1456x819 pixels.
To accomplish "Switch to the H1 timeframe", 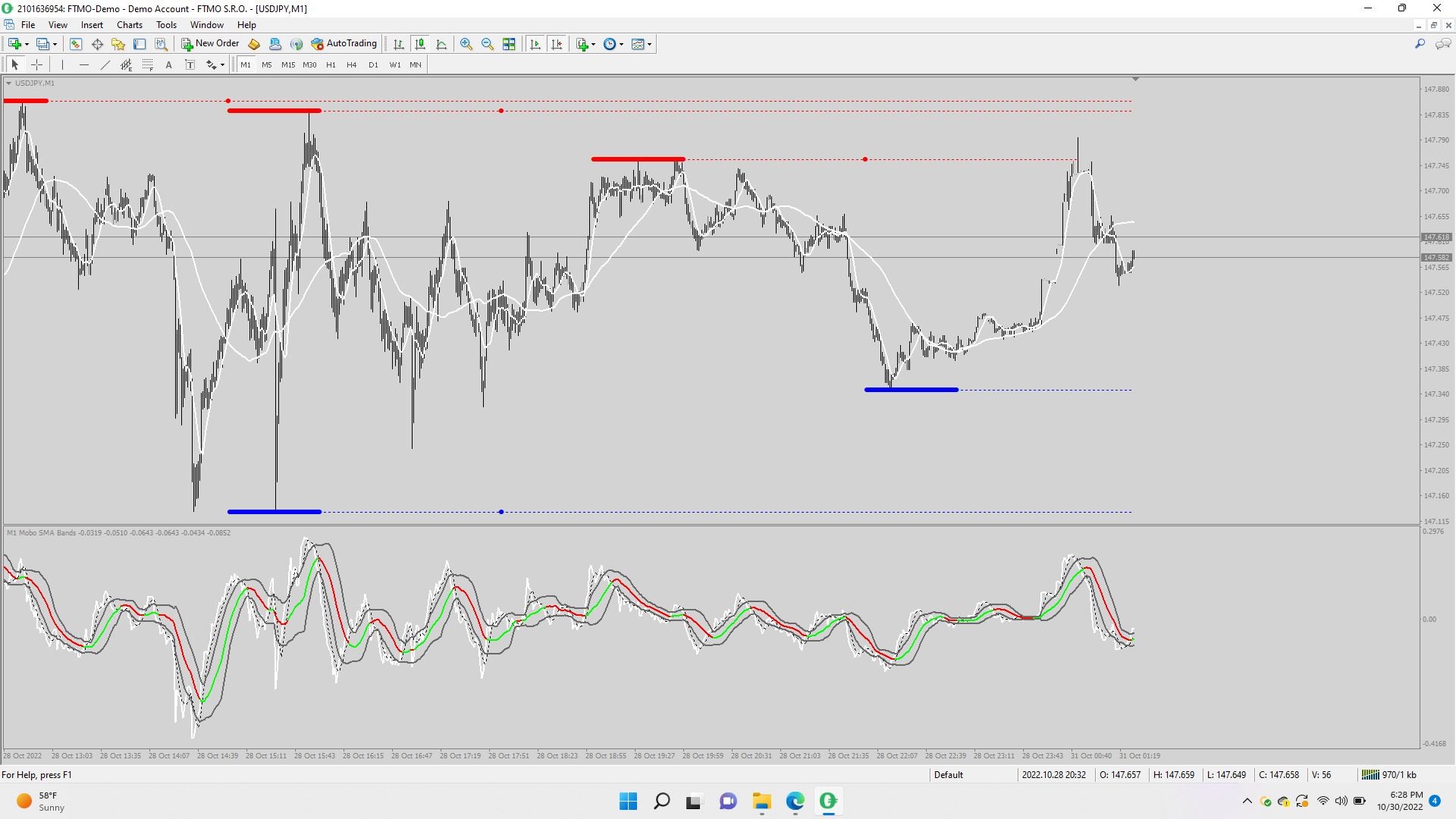I will click(x=331, y=65).
